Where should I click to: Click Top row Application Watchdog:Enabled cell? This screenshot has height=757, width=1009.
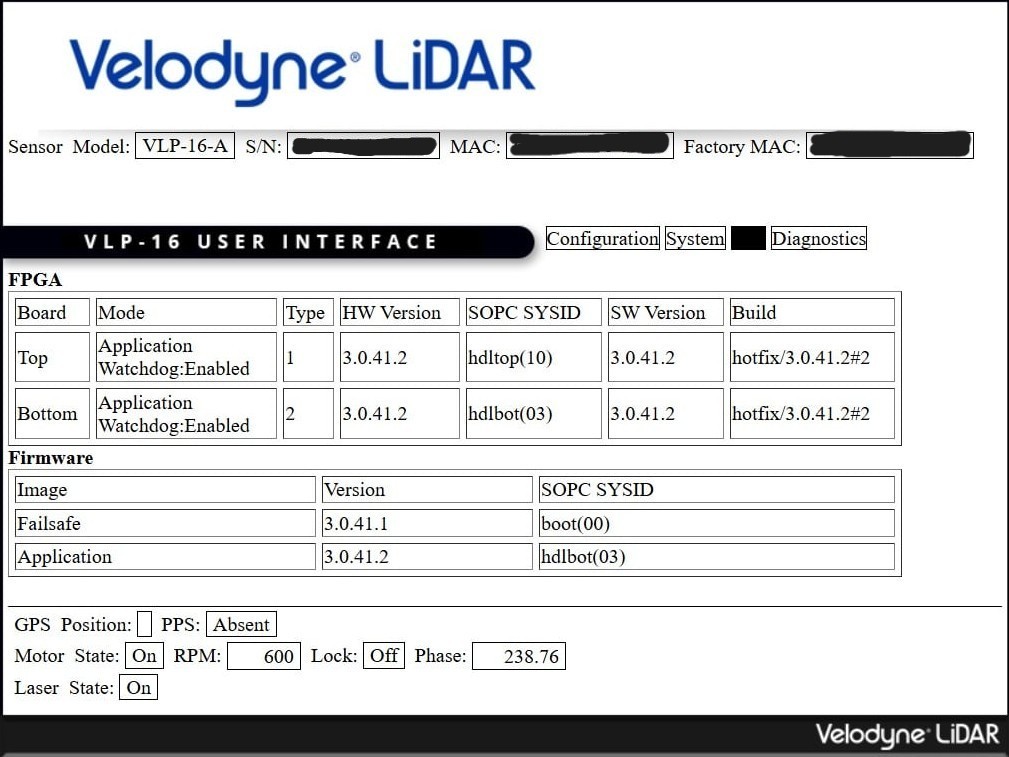pos(186,357)
